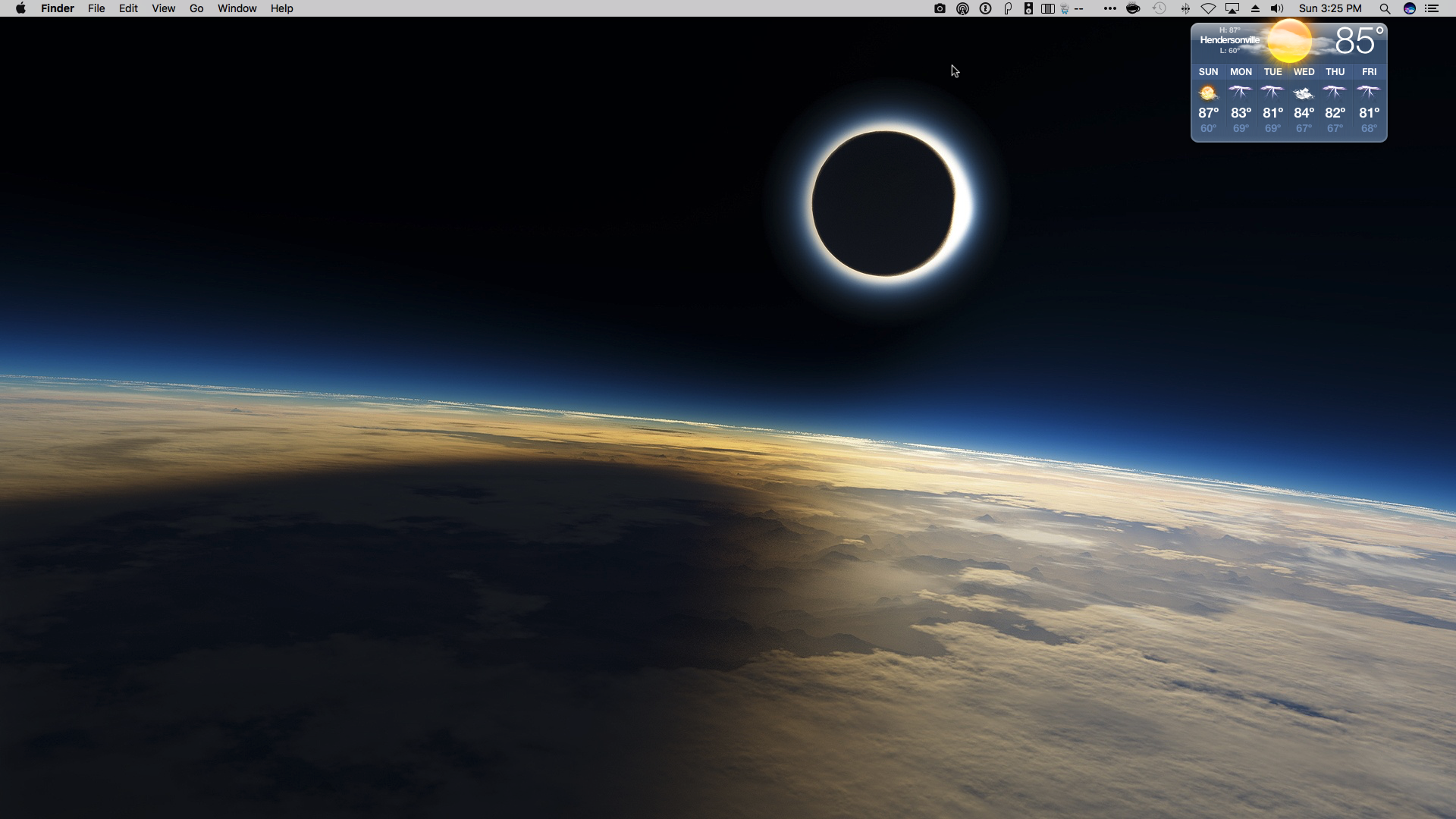
Task: Click the SUN forecast day label
Action: pyautogui.click(x=1208, y=72)
